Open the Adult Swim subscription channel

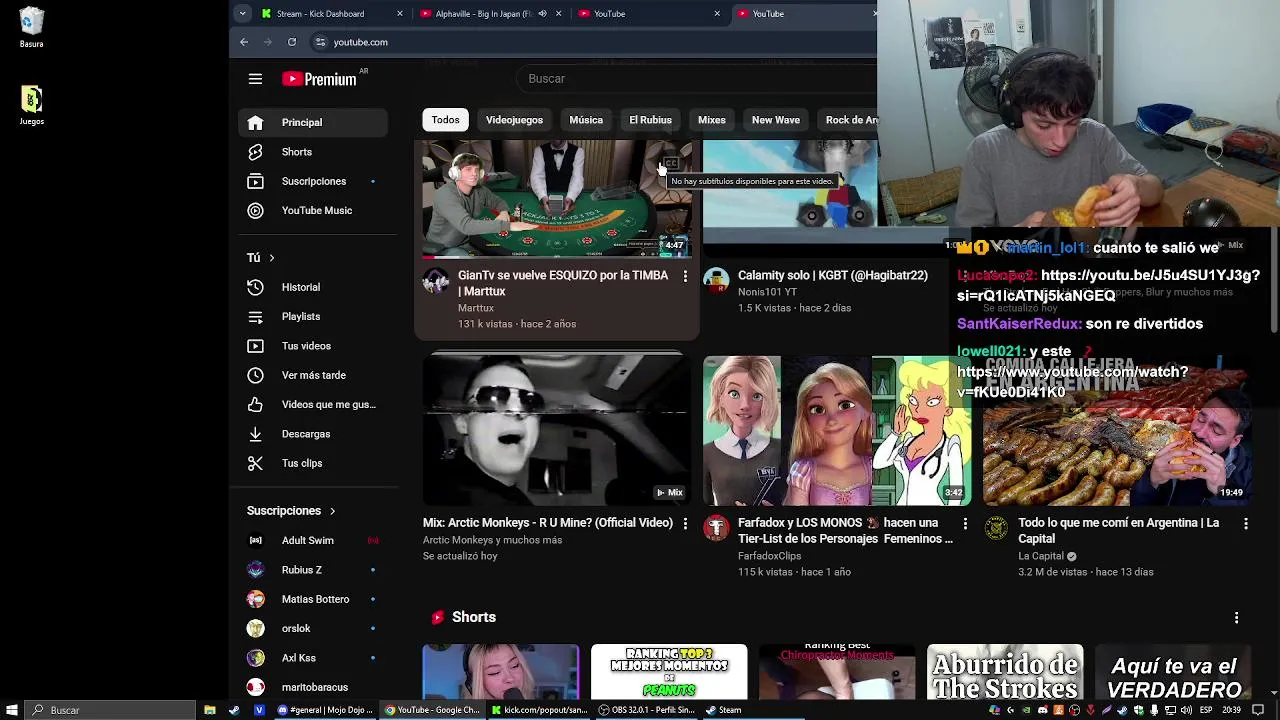click(313, 540)
